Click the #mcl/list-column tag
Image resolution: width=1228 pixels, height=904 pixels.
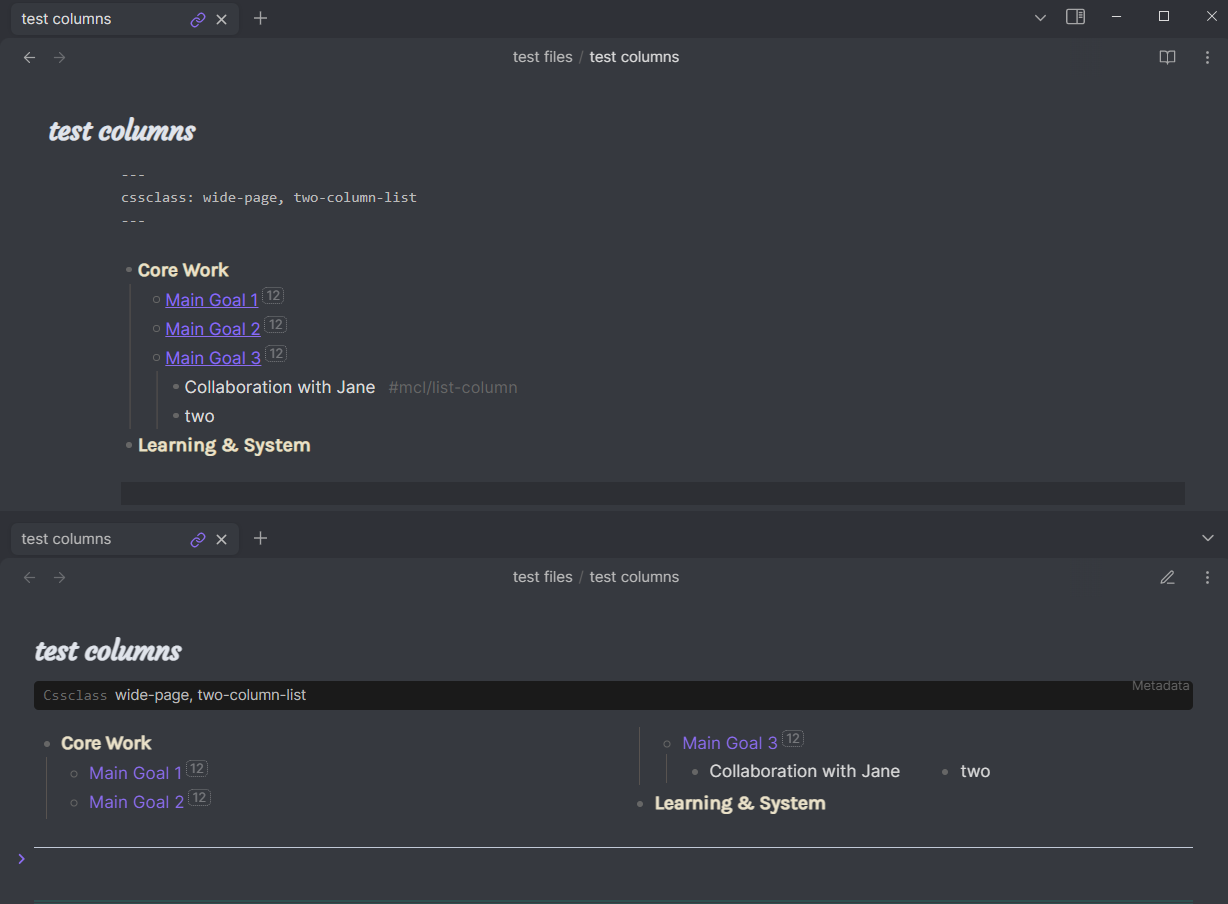click(452, 387)
